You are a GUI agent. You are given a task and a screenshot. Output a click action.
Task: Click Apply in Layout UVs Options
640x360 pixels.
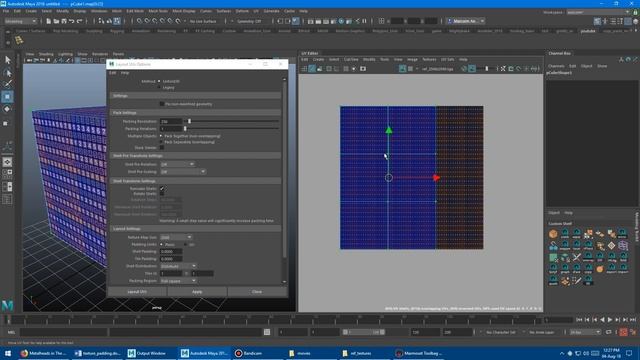[x=197, y=292]
